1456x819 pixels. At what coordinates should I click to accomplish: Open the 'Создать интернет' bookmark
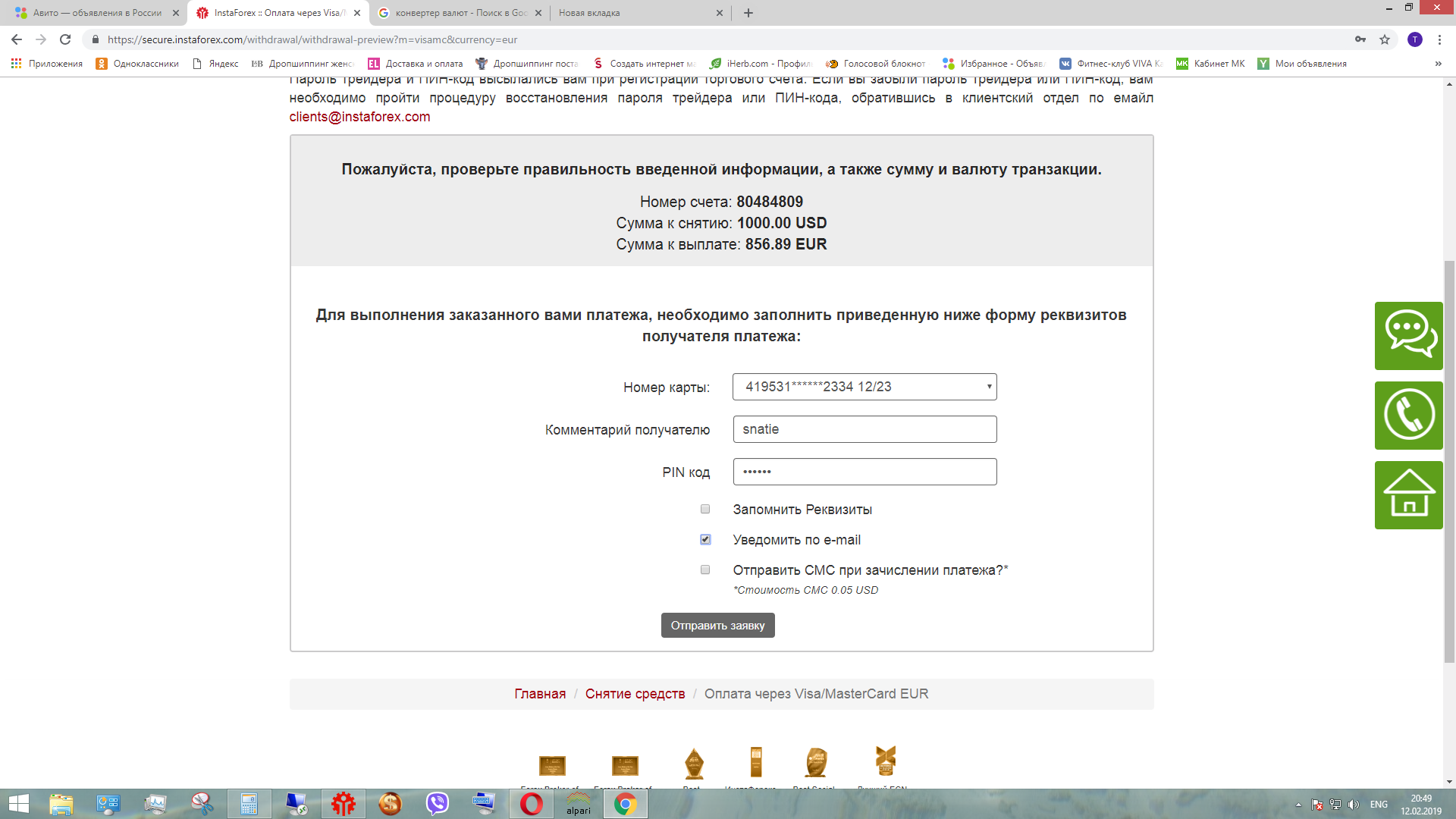pos(644,64)
